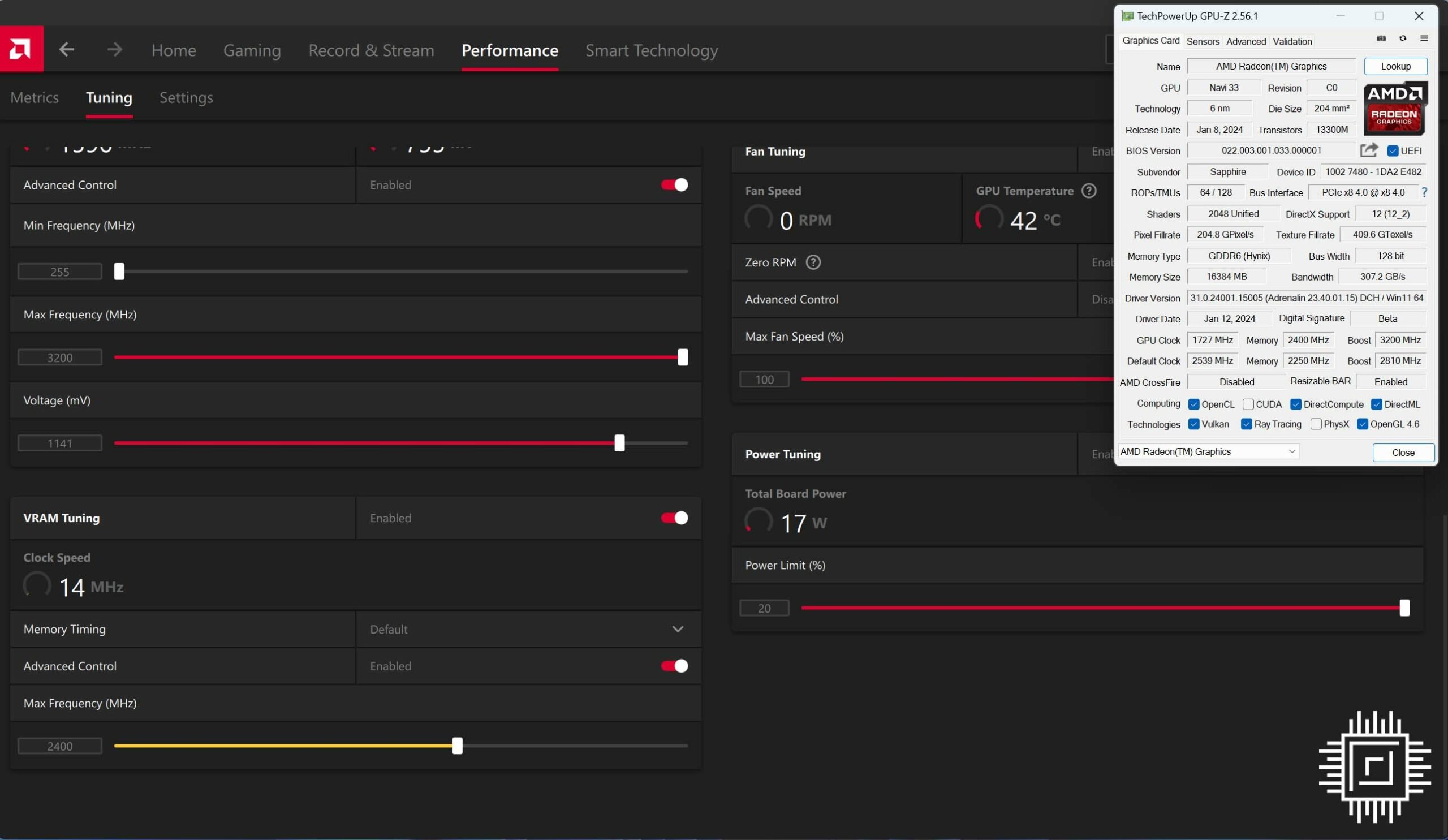Screen dimensions: 1448x840
Task: Click Bus Interface question mark in GPU-Z
Action: [x=1424, y=192]
